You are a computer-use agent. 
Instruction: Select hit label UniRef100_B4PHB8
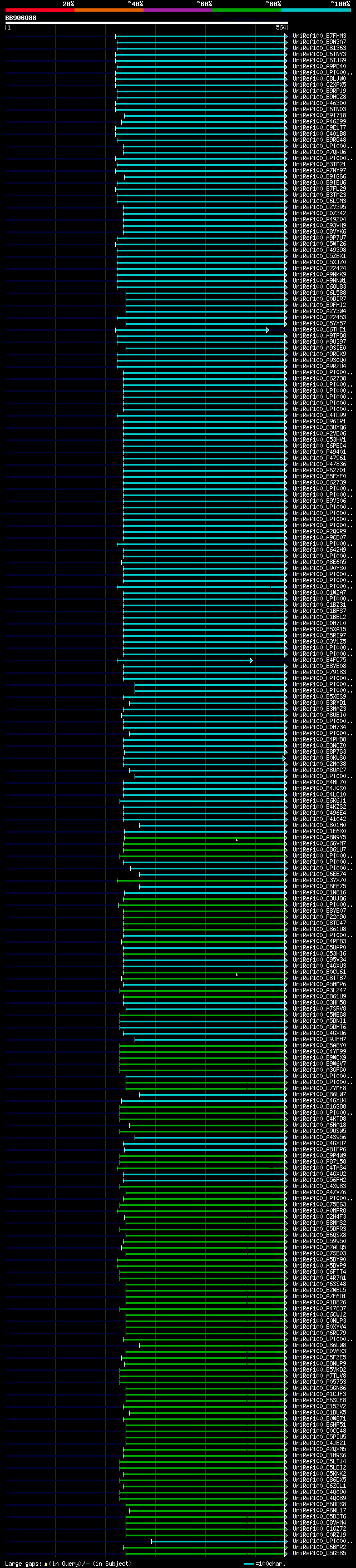[319, 740]
